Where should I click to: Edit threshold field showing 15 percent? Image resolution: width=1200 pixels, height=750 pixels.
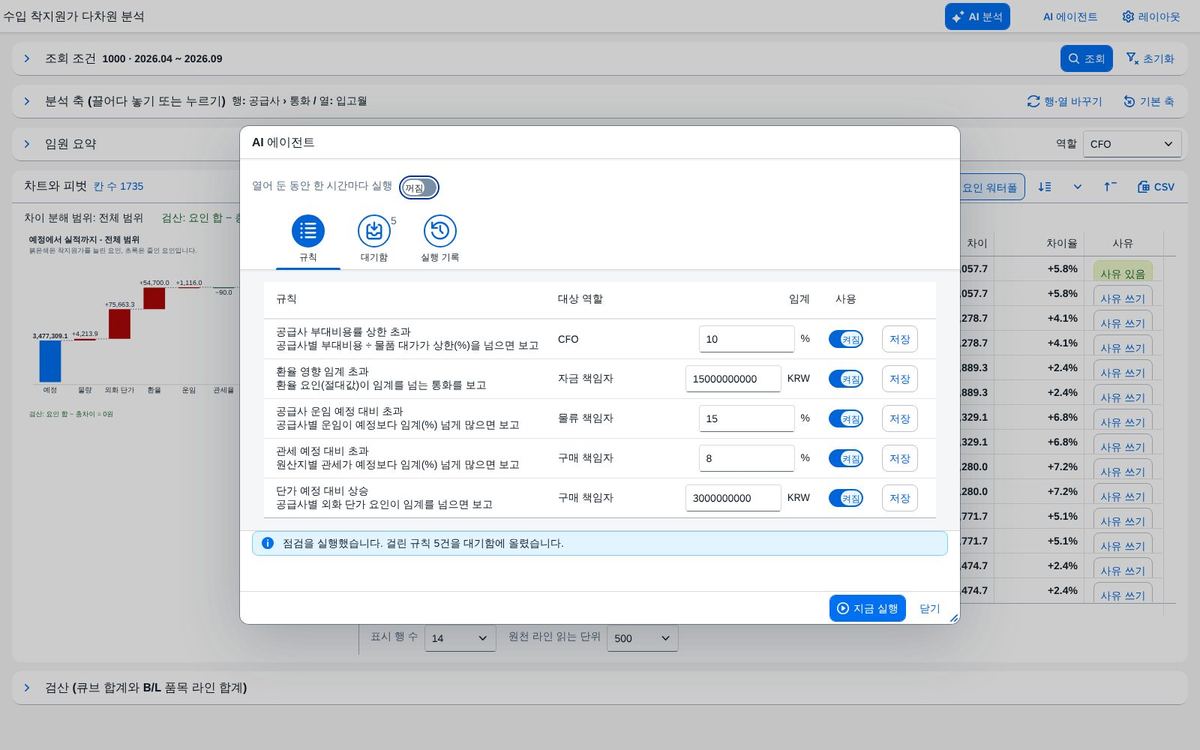746,418
